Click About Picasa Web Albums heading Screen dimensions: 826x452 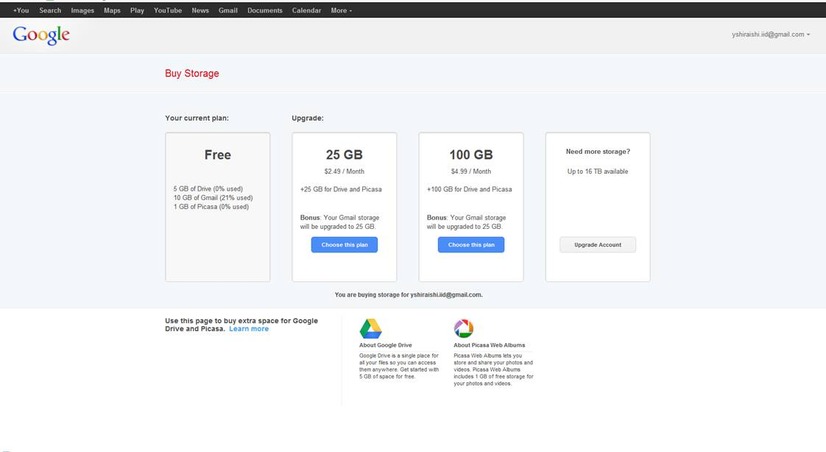click(x=489, y=345)
